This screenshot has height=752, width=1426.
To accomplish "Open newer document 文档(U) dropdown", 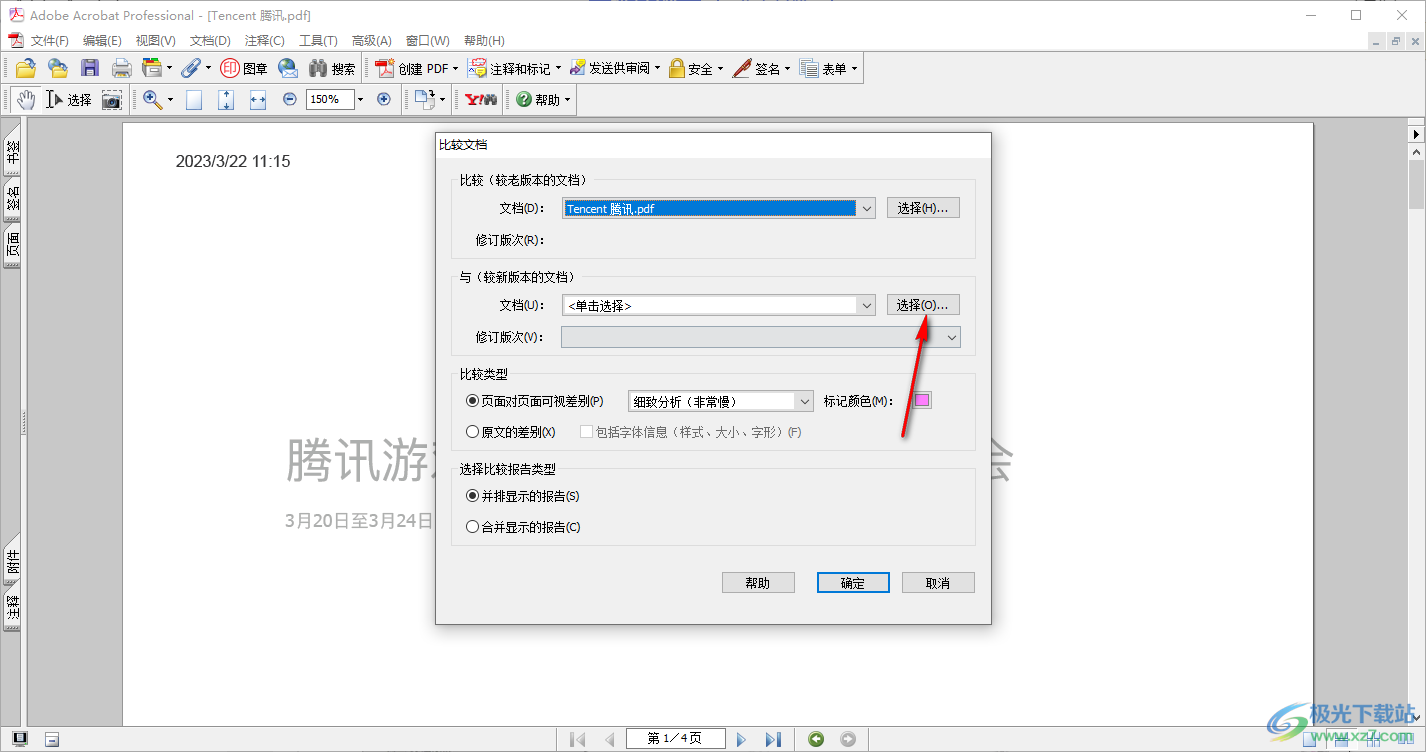I will pos(866,305).
